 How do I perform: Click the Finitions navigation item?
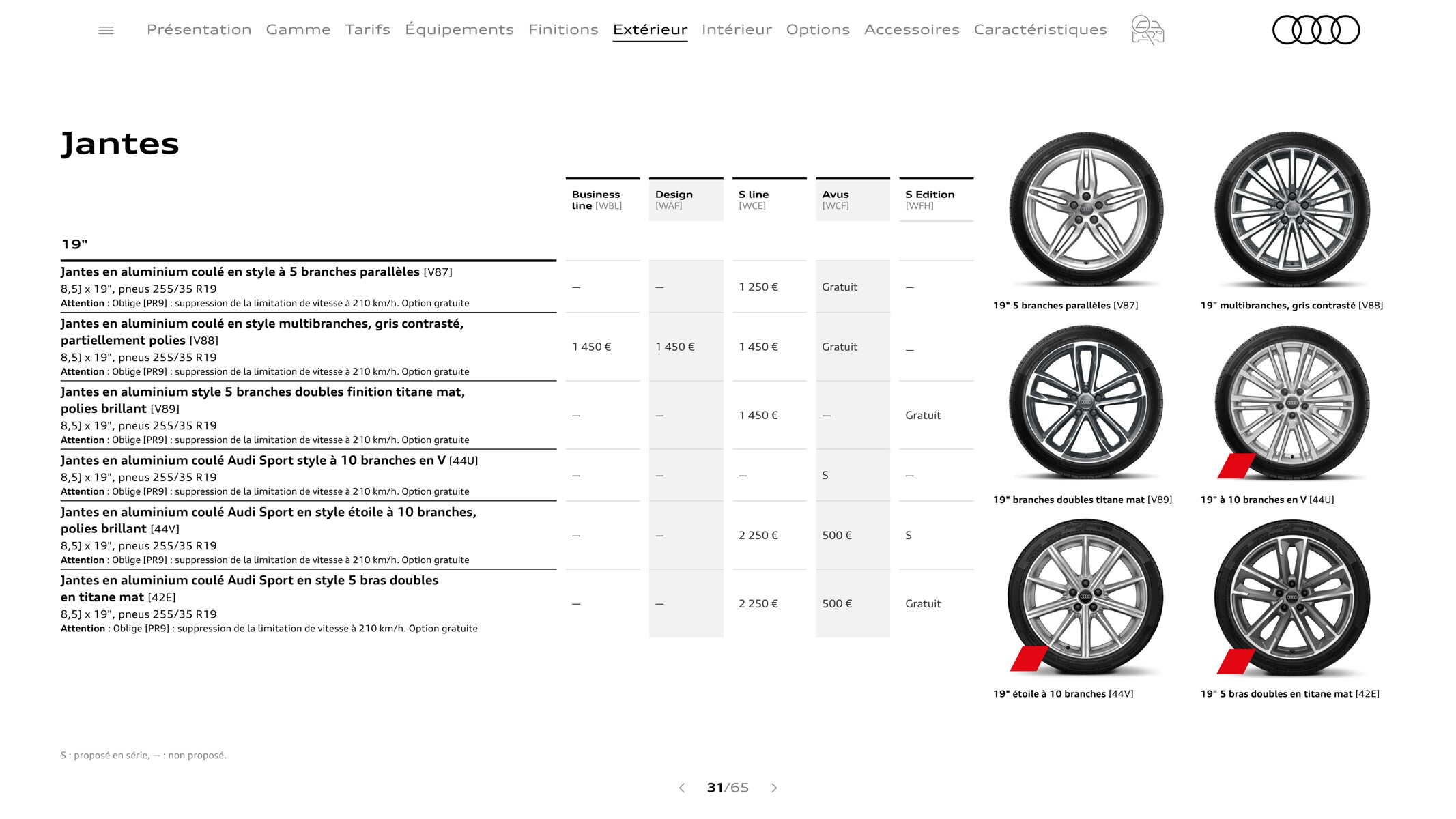pos(562,29)
